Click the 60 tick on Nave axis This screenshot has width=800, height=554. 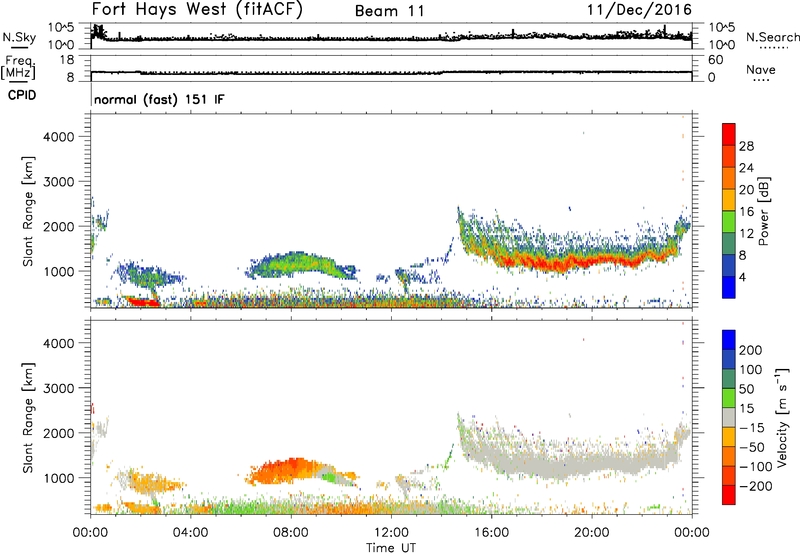click(x=715, y=60)
